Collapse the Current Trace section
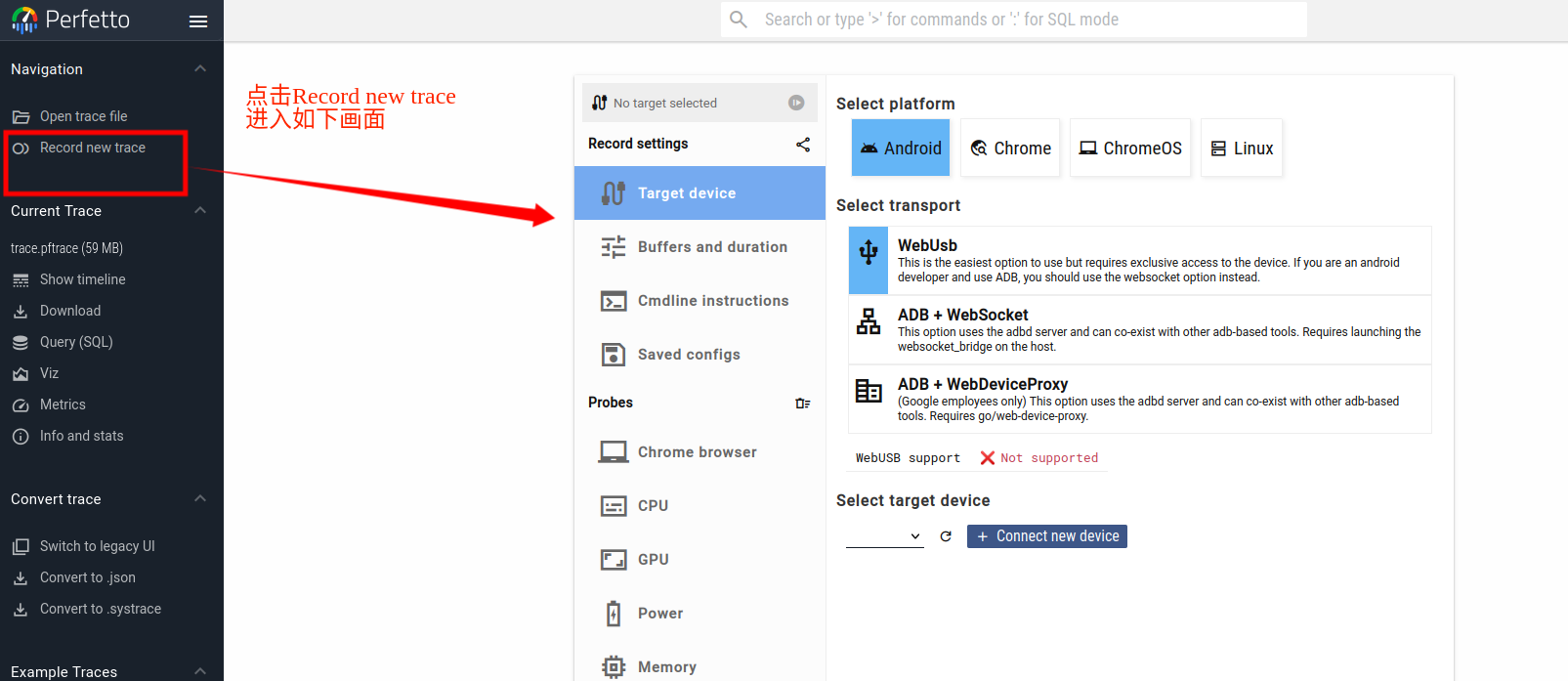The image size is (1568, 681). click(200, 210)
